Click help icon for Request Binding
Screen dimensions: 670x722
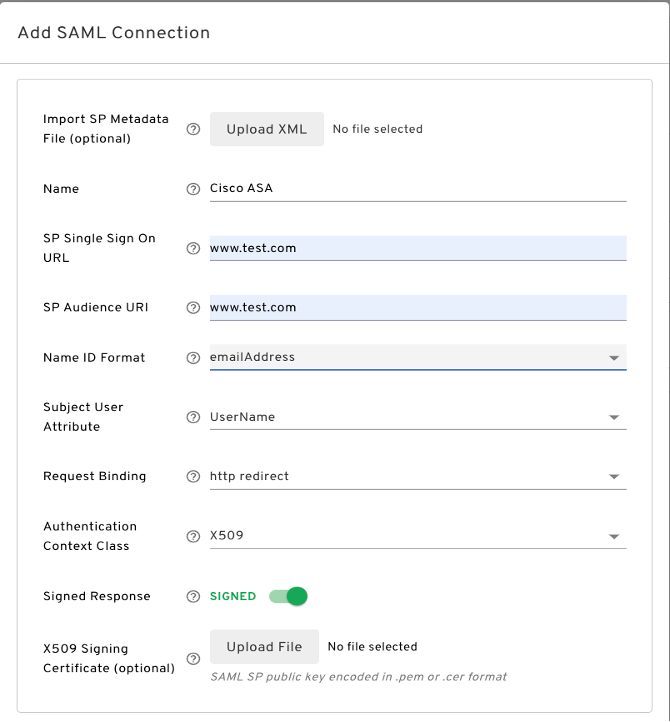click(194, 477)
